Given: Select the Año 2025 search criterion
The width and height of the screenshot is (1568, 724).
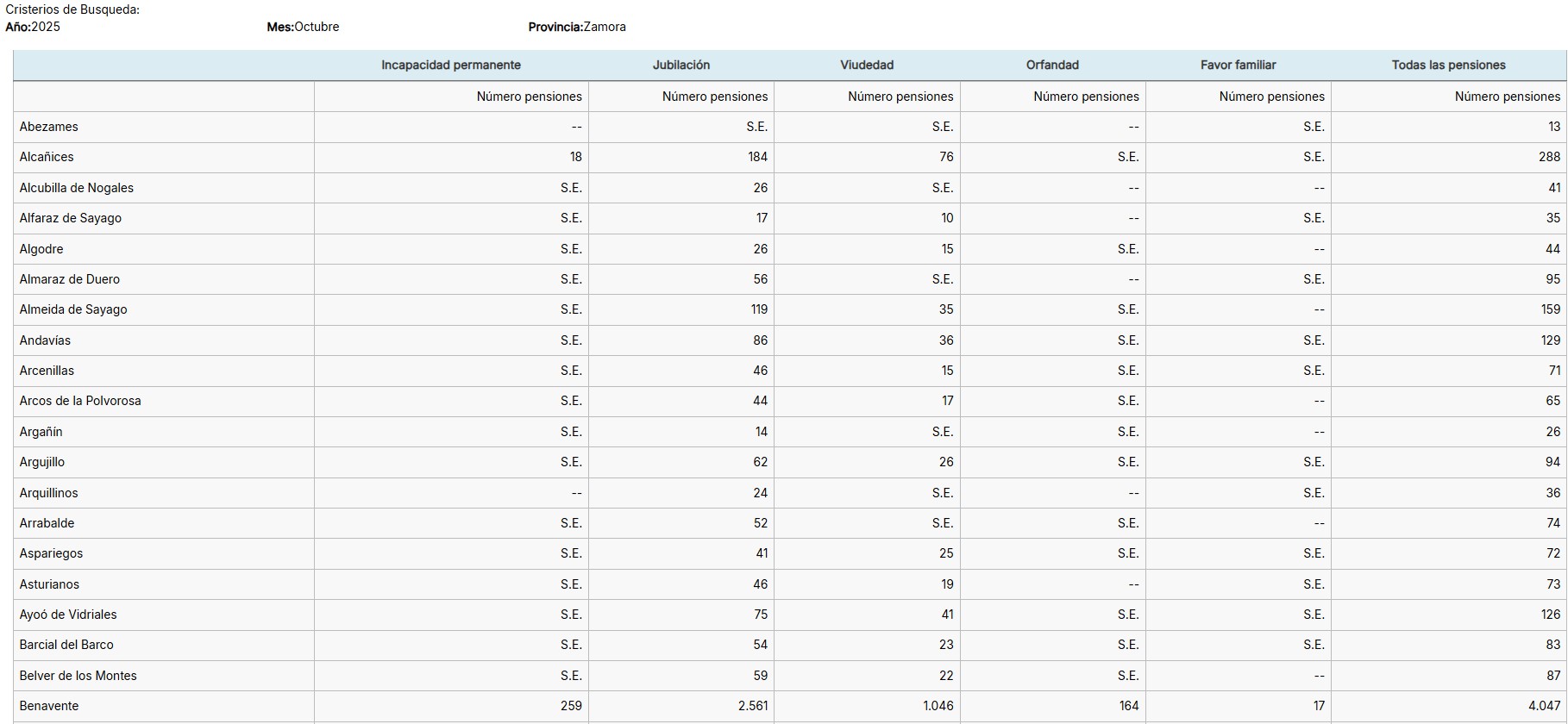Looking at the screenshot, I should (33, 27).
